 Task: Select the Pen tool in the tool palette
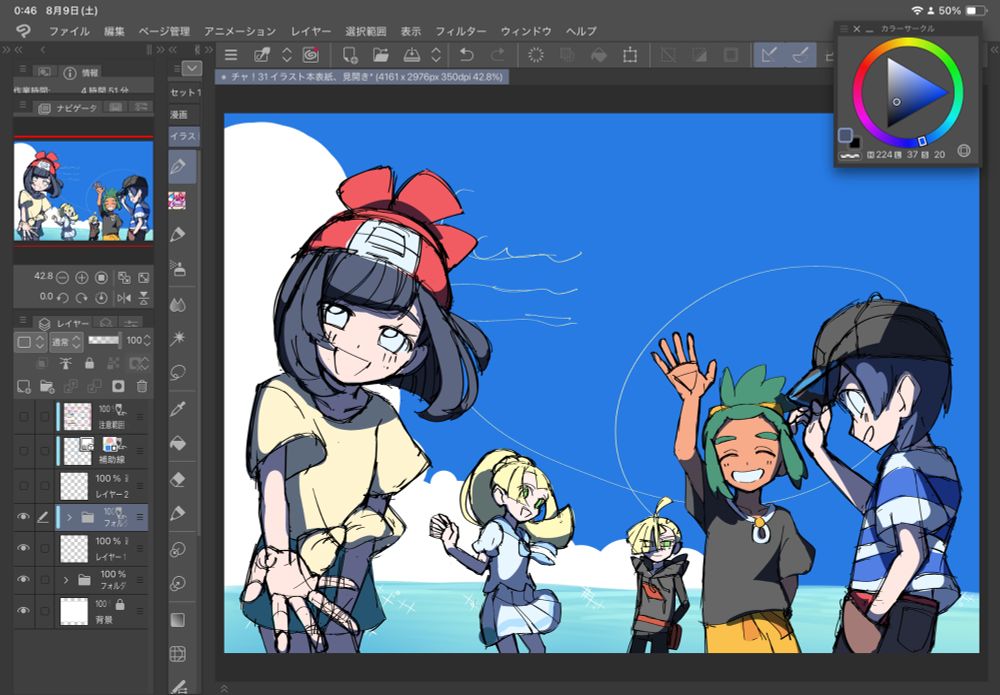180,166
